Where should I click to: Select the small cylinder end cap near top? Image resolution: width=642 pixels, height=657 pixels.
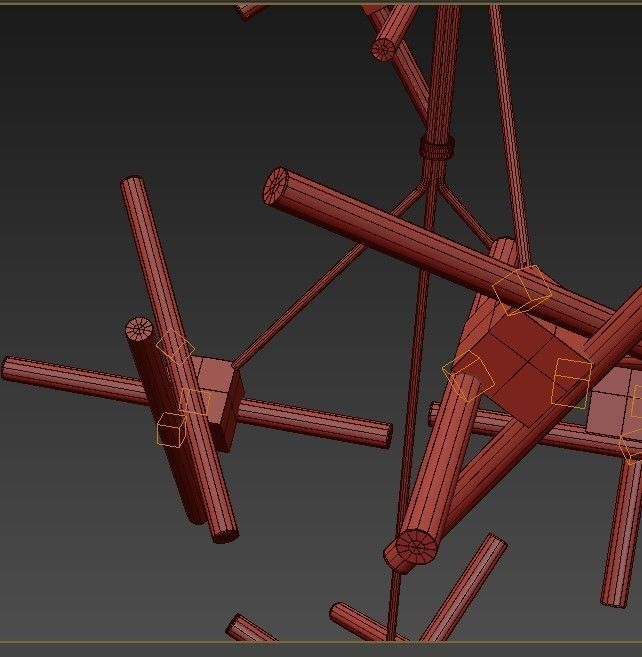coord(383,50)
